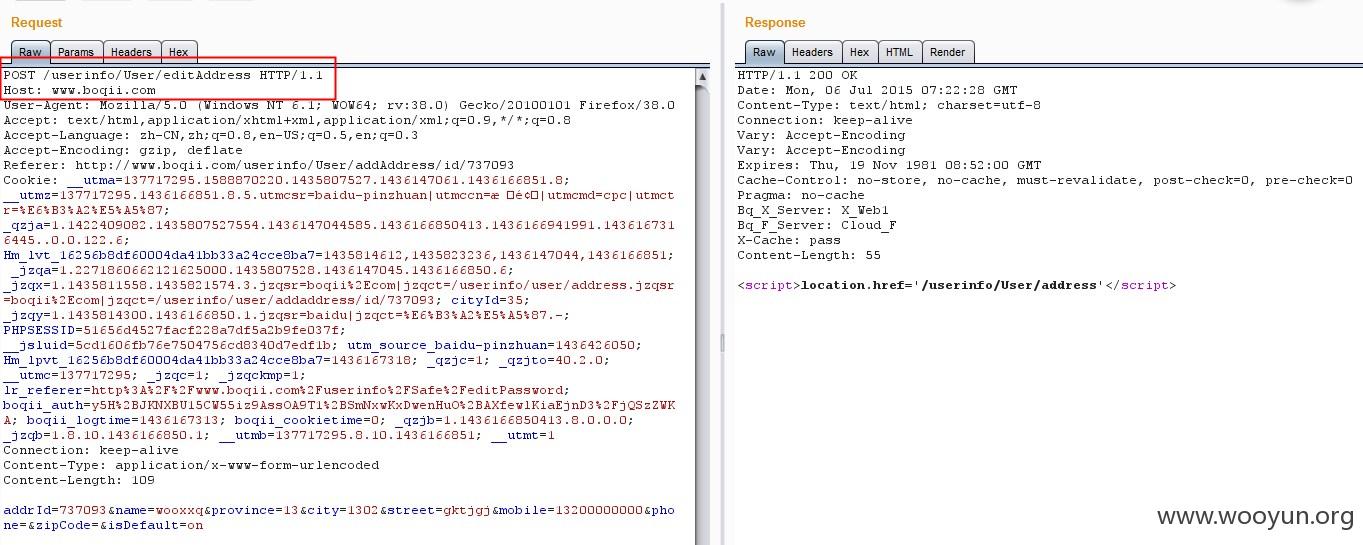Switch to Headers tab in Request panel
The height and width of the screenshot is (545, 1363).
coord(131,52)
